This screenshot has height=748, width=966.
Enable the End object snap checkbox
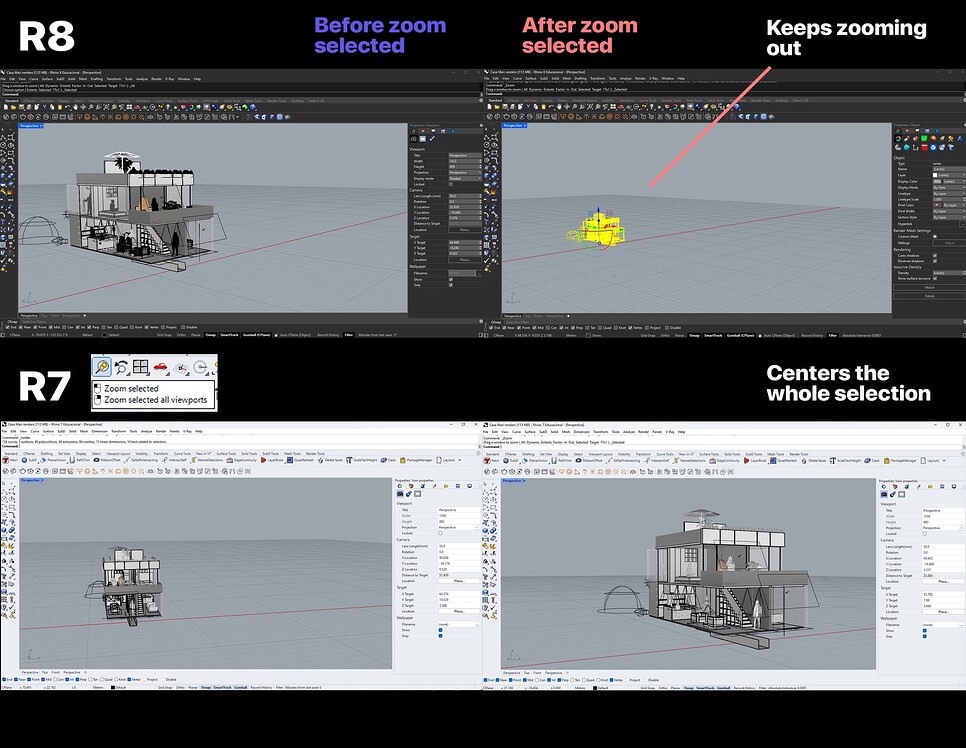point(6,327)
